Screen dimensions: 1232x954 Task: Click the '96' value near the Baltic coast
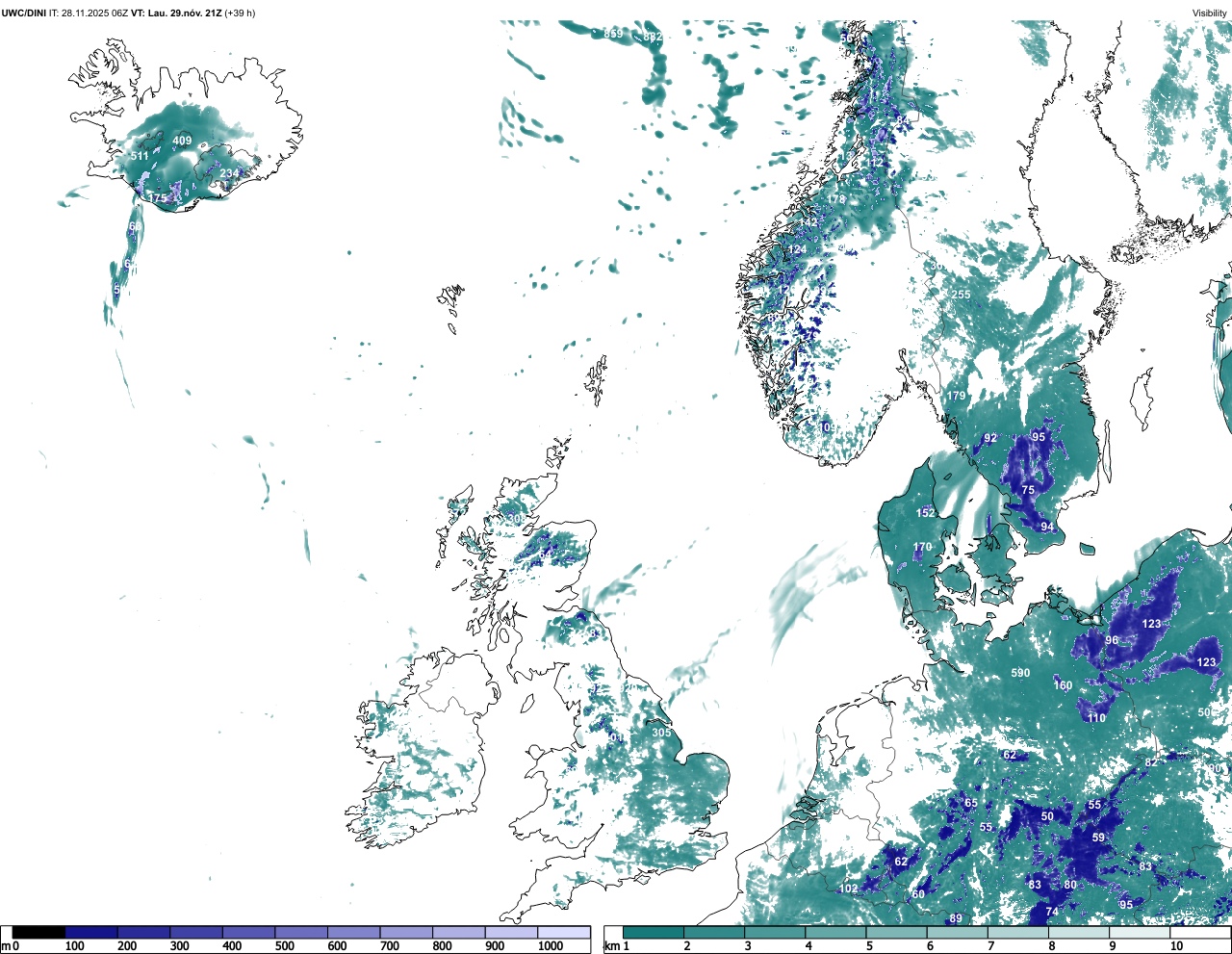point(1112,640)
